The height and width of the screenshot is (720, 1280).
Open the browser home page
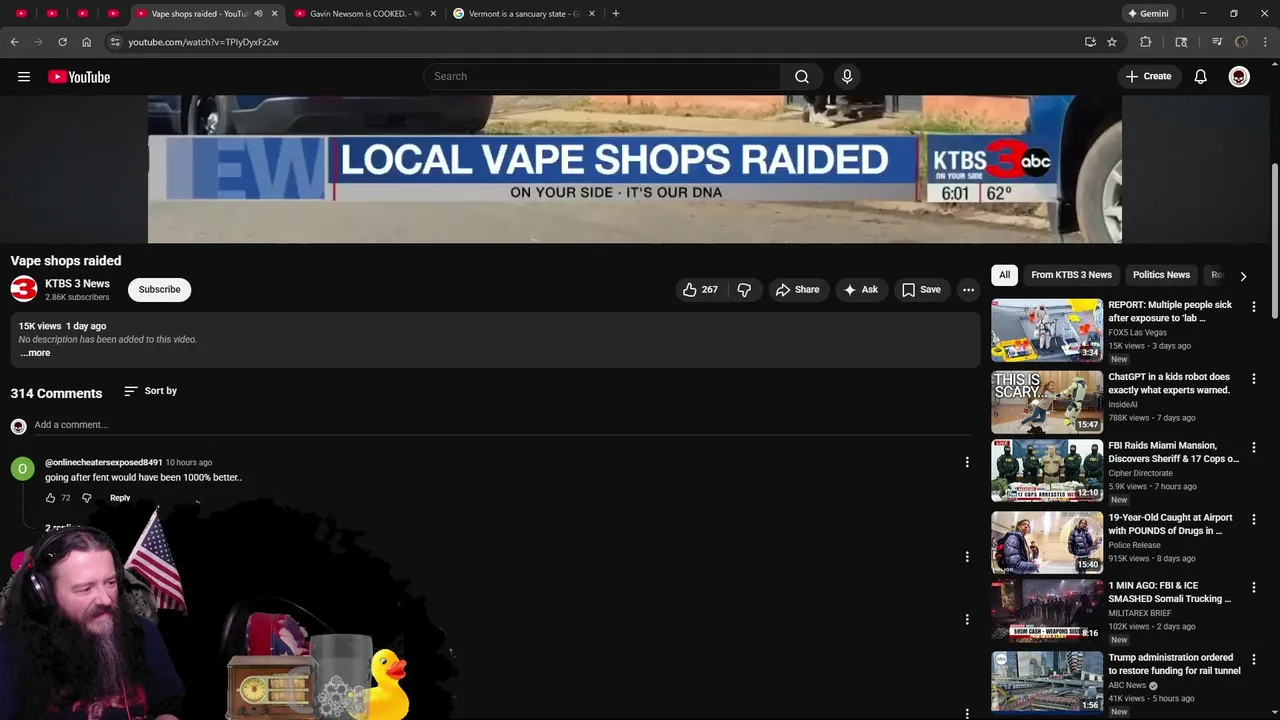pos(87,42)
